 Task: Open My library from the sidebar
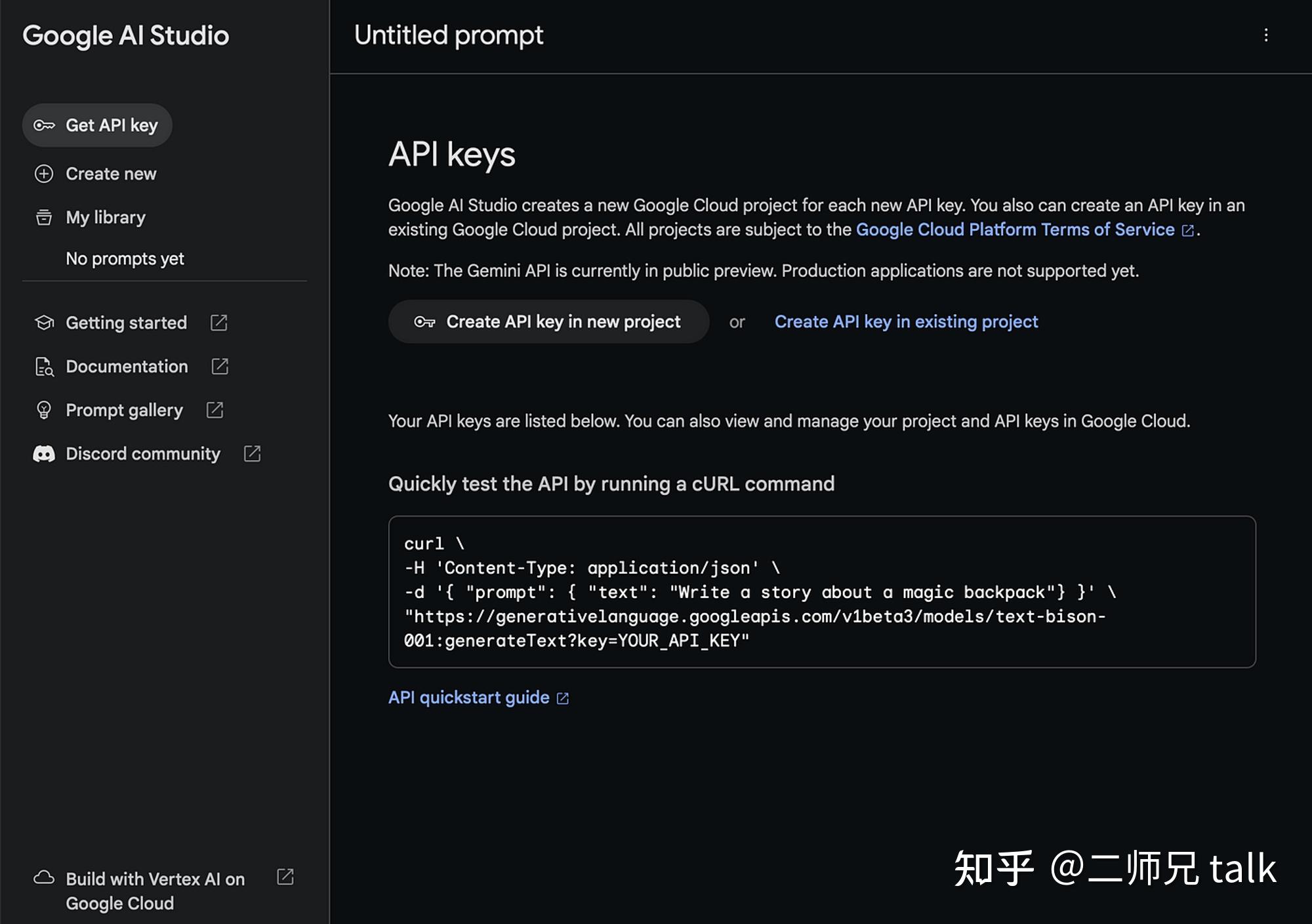click(105, 217)
